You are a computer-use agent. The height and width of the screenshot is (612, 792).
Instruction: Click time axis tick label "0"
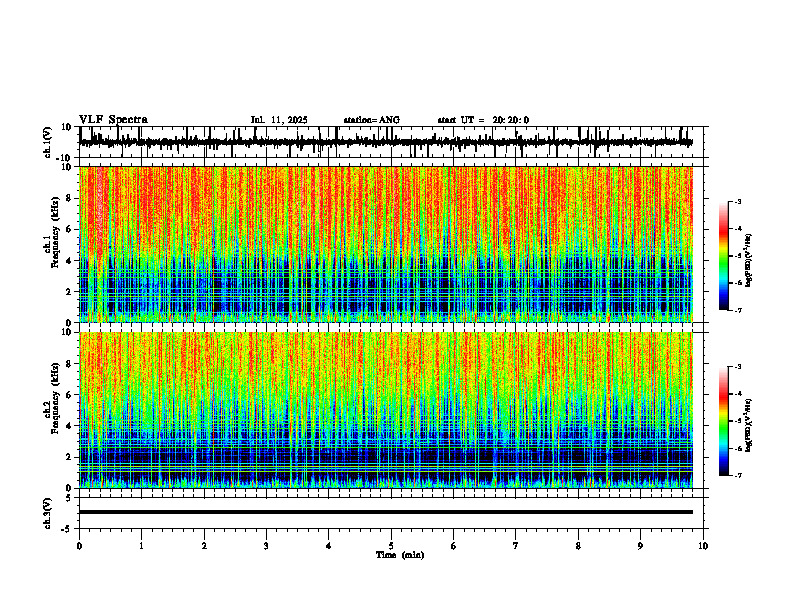pyautogui.click(x=79, y=546)
